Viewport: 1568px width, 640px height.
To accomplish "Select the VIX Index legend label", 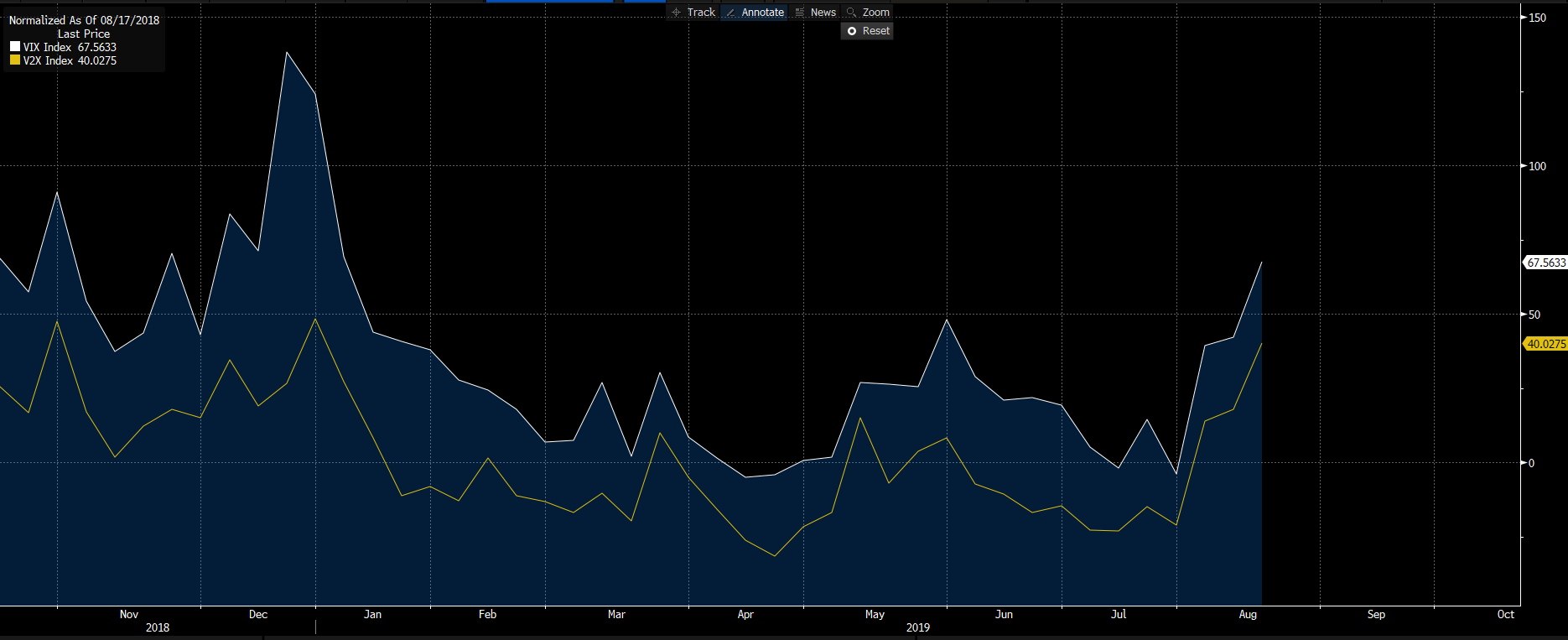I will 48,48.
